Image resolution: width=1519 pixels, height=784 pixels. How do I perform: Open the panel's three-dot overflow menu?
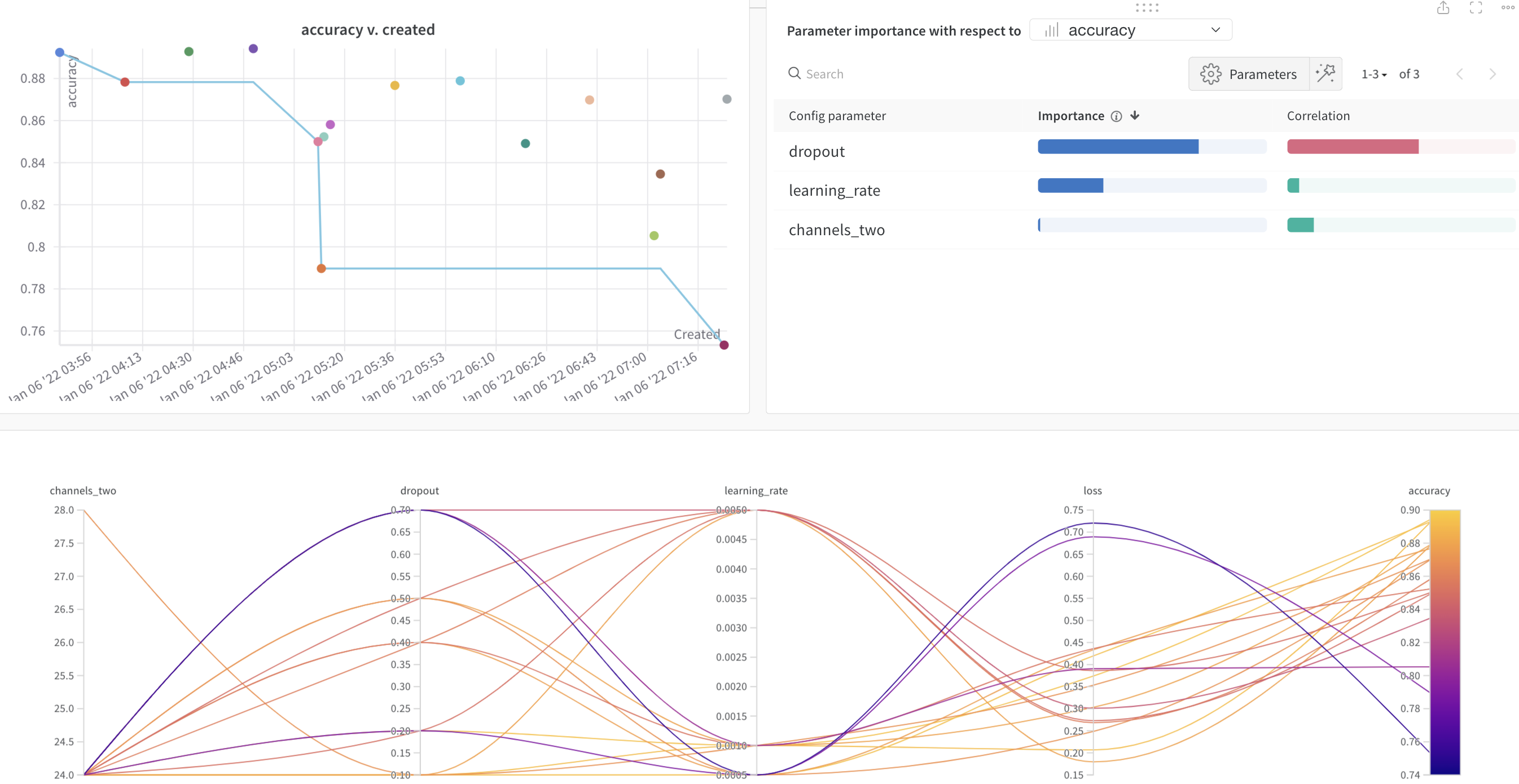click(1507, 8)
